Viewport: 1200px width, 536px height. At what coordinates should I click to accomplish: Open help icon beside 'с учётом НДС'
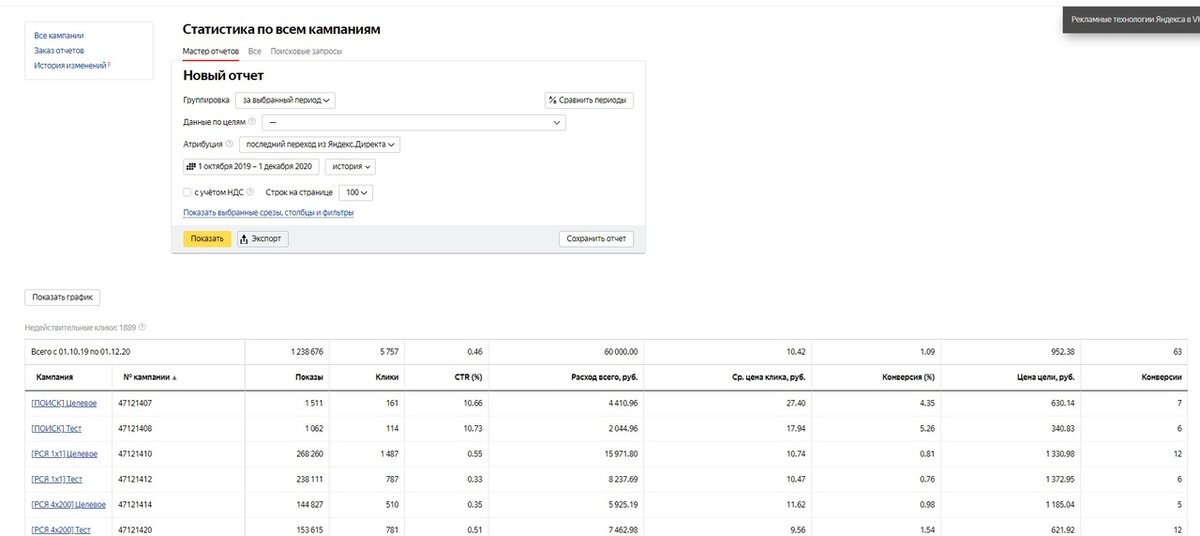(x=250, y=192)
